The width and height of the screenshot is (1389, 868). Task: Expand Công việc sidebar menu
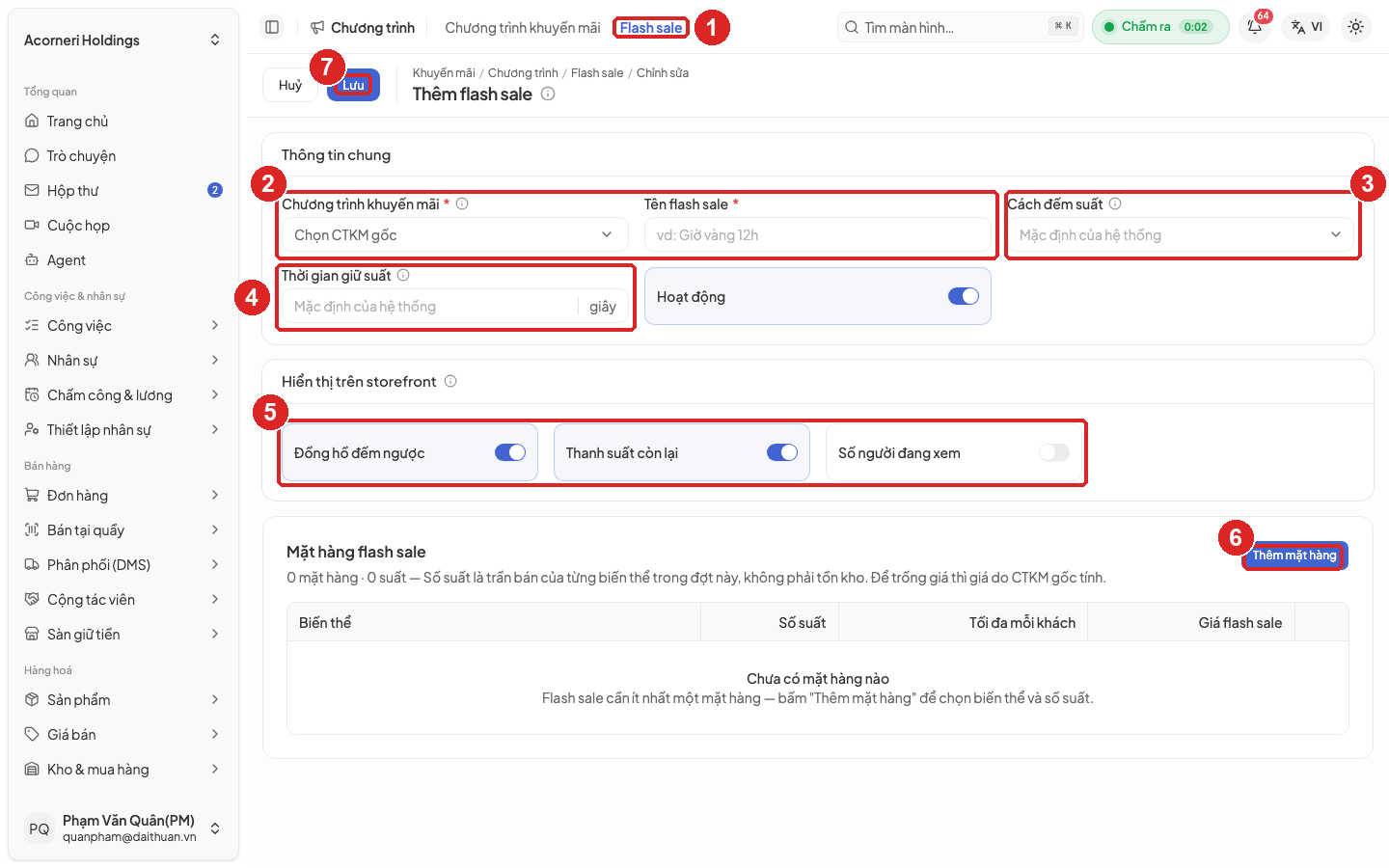[x=123, y=325]
